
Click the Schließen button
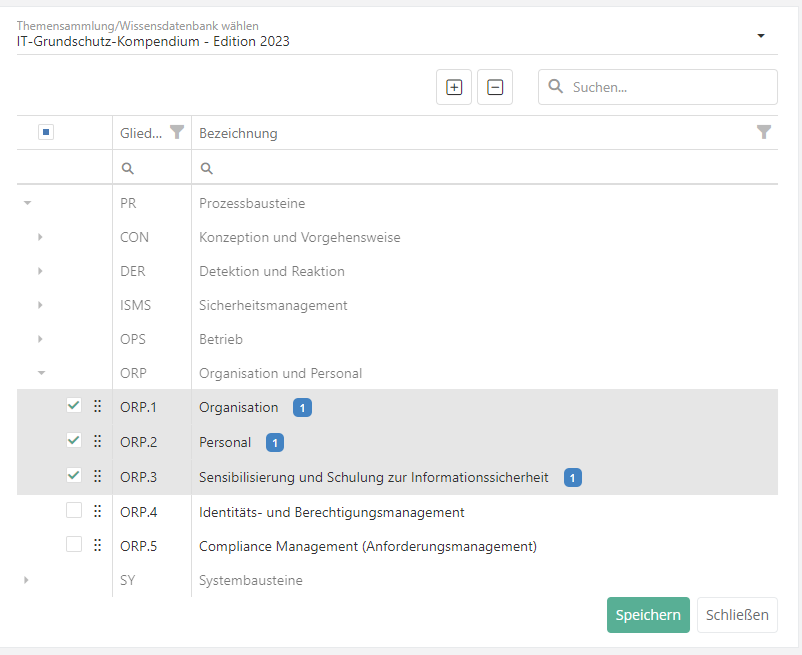736,615
